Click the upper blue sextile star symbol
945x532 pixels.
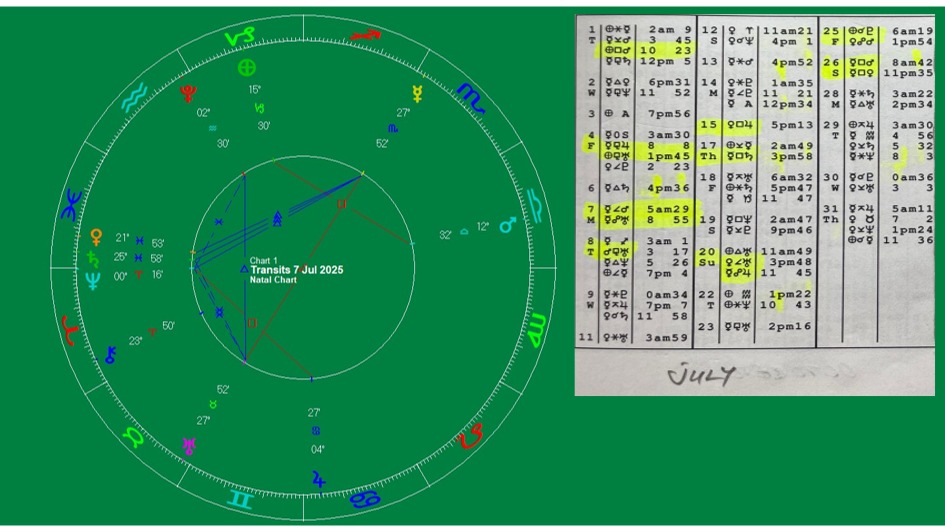coord(219,222)
